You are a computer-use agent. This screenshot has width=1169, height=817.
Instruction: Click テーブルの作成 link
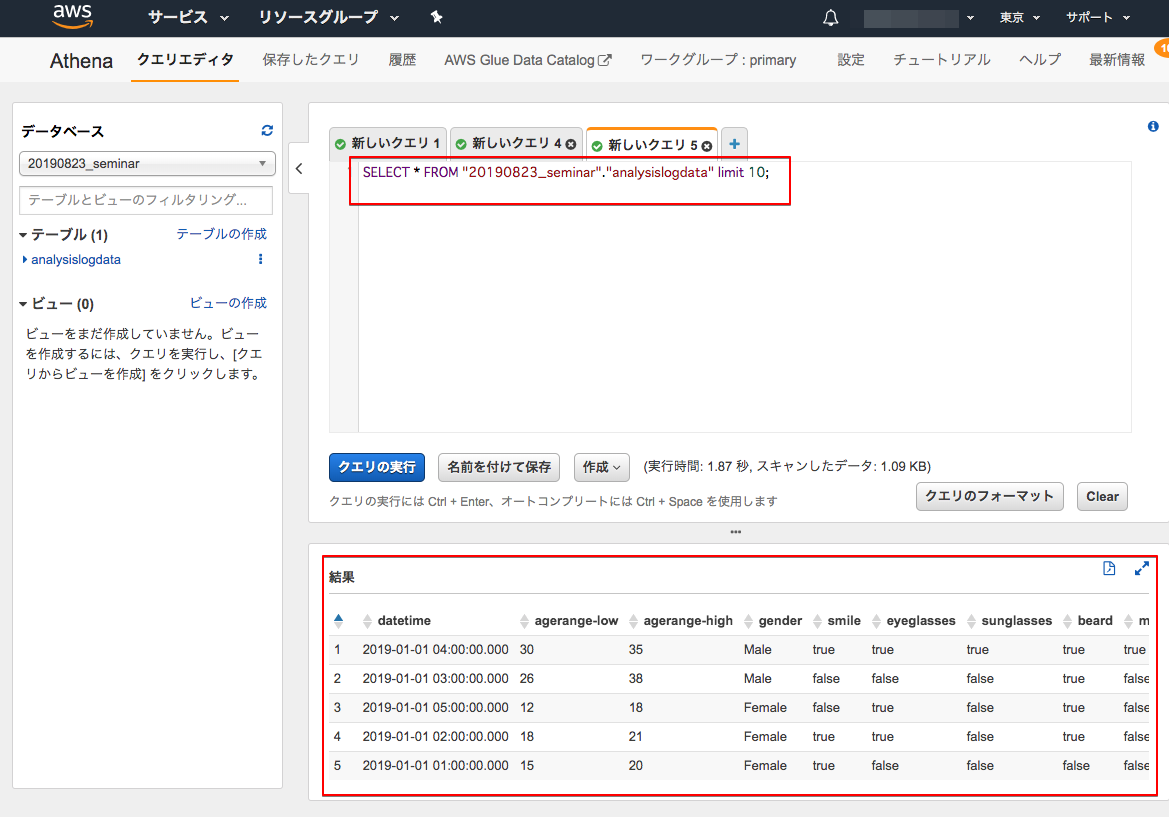(221, 234)
